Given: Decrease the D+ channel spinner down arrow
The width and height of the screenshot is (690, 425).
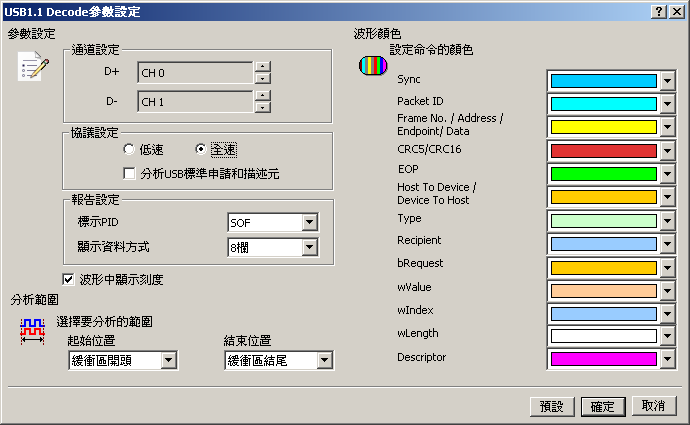Looking at the screenshot, I should [263, 78].
